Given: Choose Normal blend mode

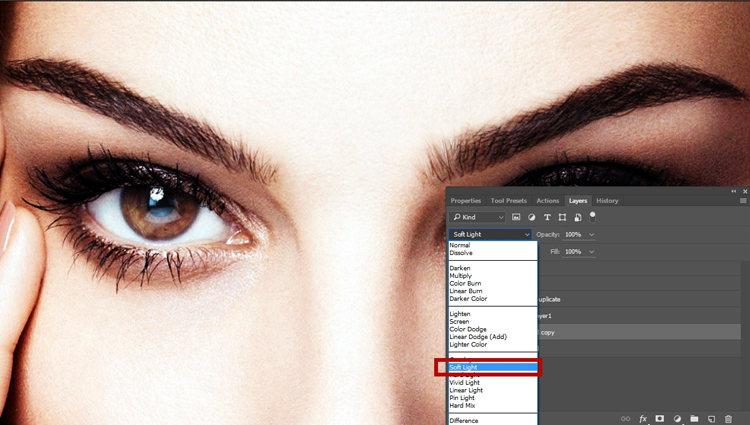Looking at the screenshot, I should point(493,245).
